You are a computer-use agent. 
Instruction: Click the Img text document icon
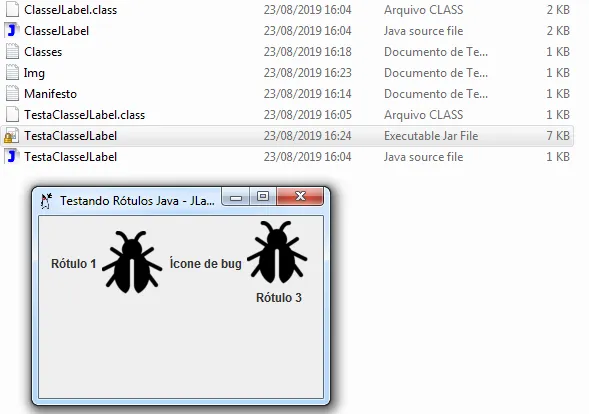(x=12, y=73)
